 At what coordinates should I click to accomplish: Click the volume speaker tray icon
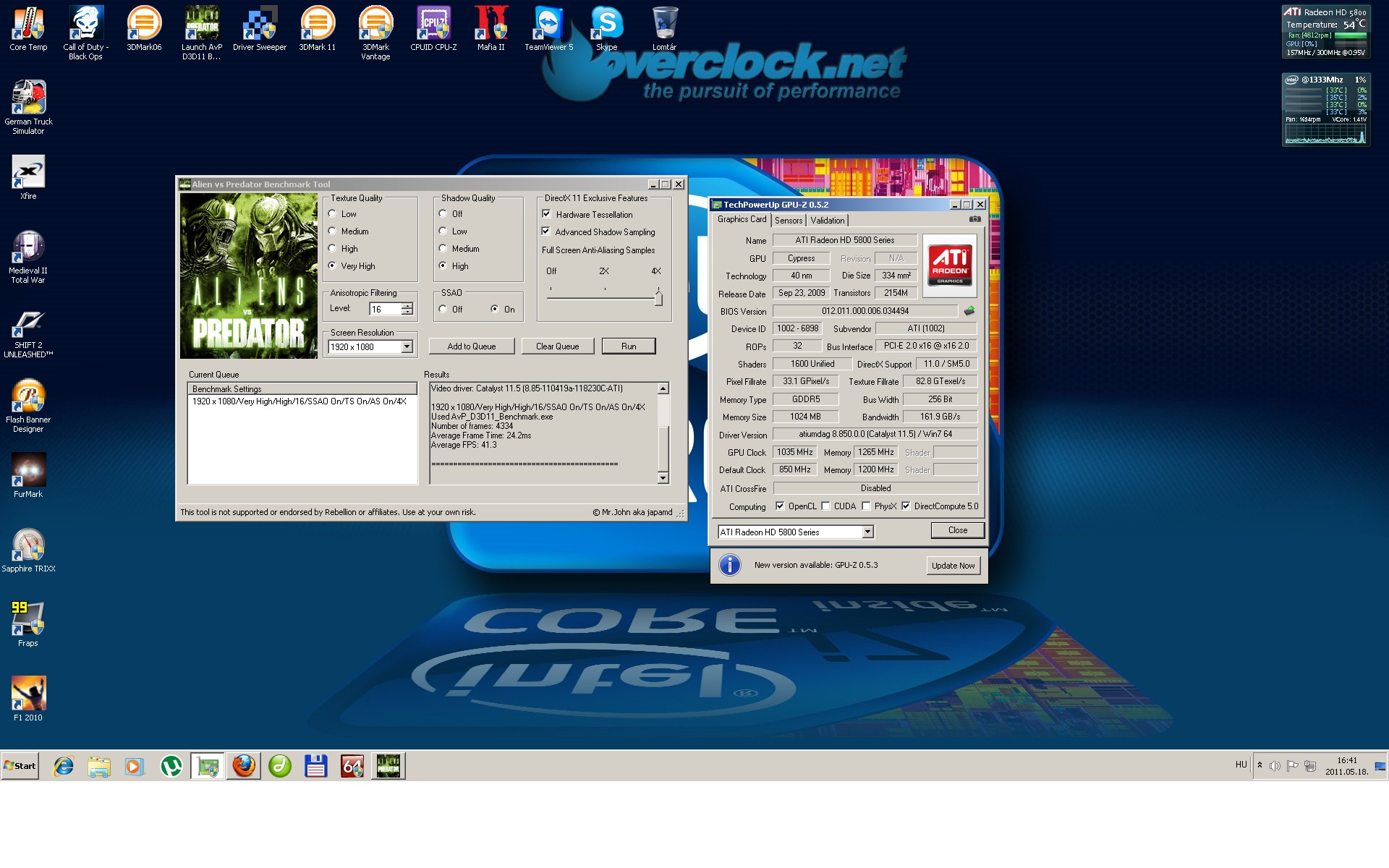(1275, 765)
